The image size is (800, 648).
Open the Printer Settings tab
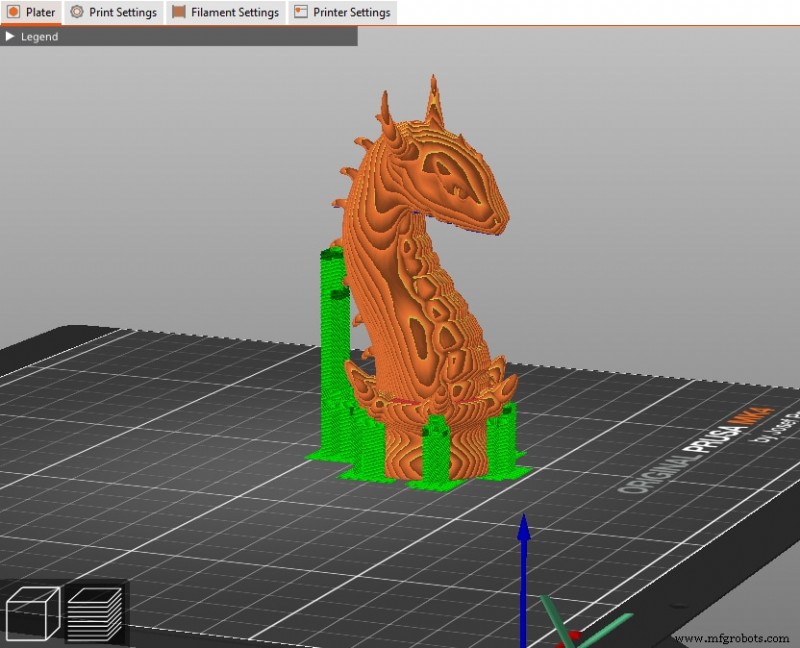pyautogui.click(x=342, y=12)
